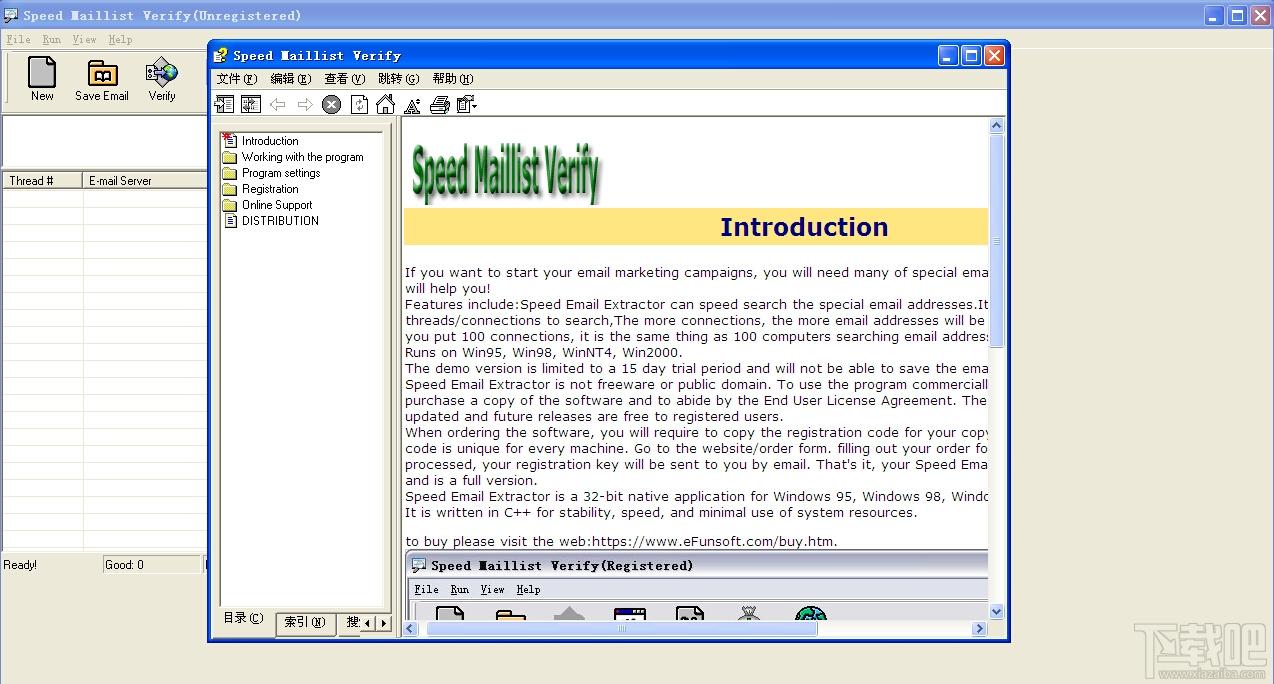Click Thread # column header
Viewport: 1274px width, 684px height.
pos(43,181)
